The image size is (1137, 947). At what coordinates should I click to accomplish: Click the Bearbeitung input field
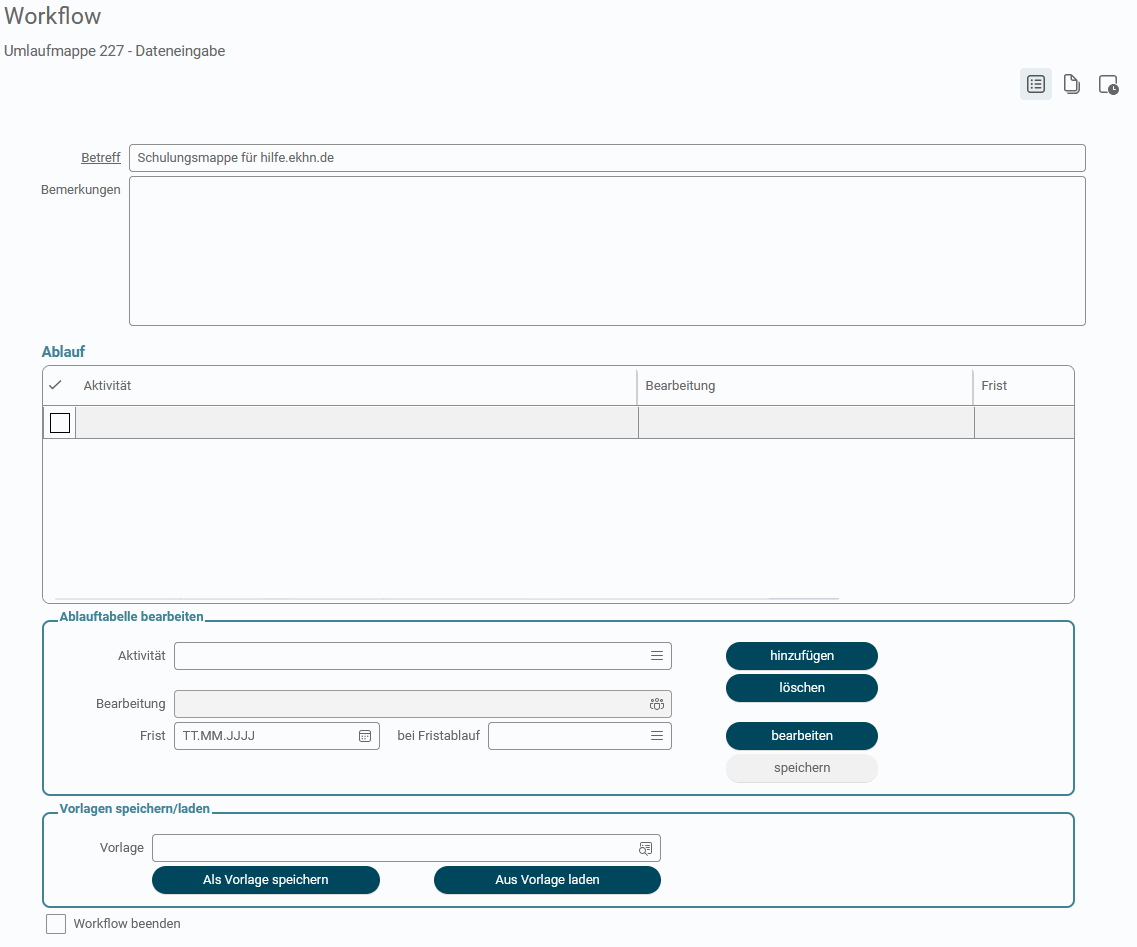423,704
